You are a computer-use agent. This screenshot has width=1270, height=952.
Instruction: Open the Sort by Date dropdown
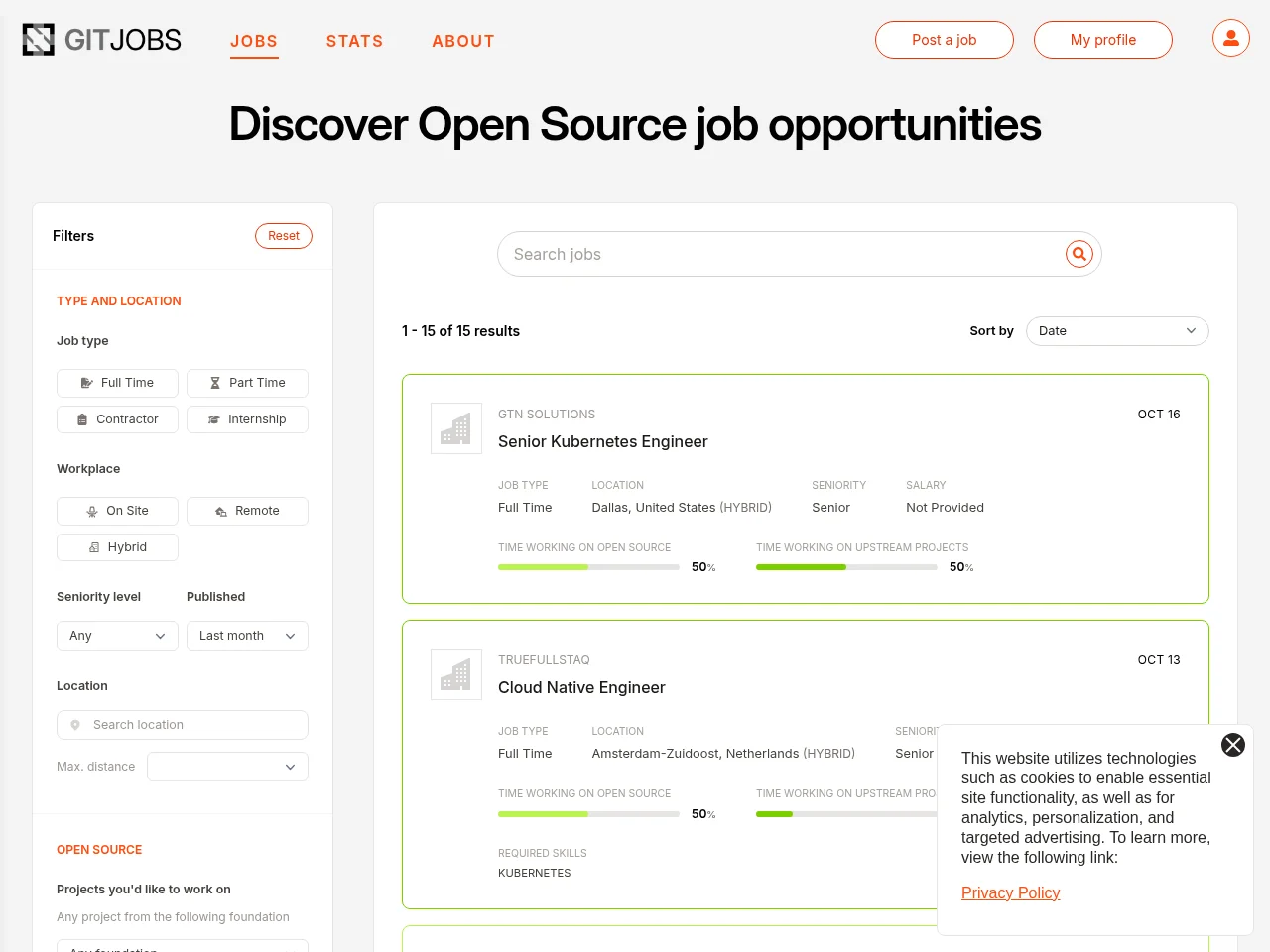click(x=1117, y=331)
